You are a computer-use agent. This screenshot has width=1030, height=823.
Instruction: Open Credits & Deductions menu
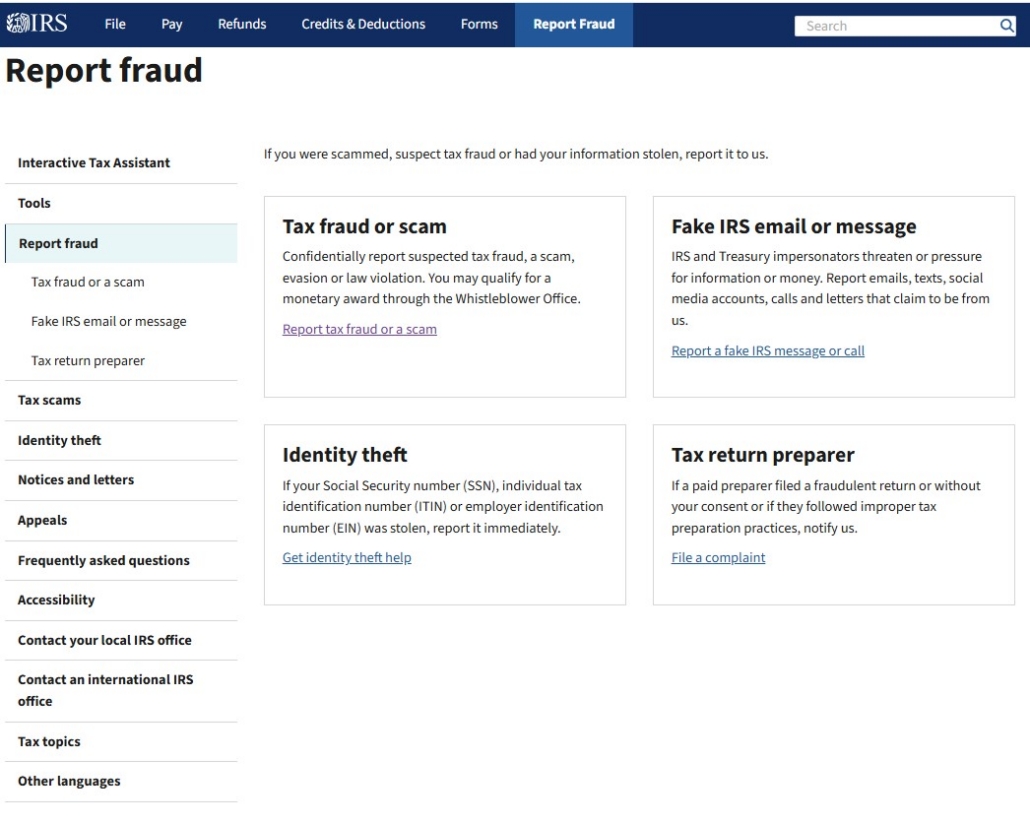pos(363,24)
